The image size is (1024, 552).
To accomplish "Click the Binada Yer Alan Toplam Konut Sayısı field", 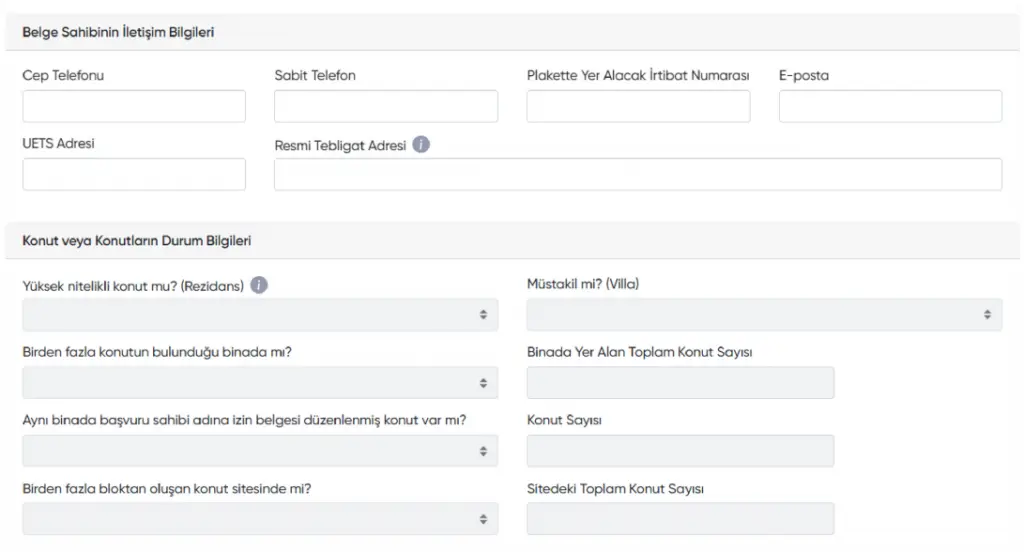I will point(680,383).
